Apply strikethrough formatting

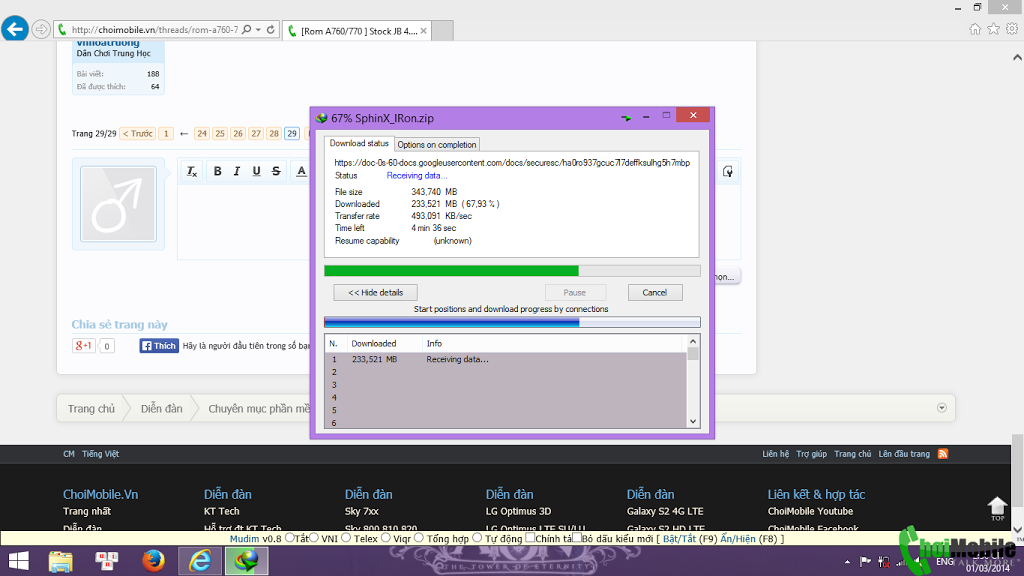[x=277, y=171]
